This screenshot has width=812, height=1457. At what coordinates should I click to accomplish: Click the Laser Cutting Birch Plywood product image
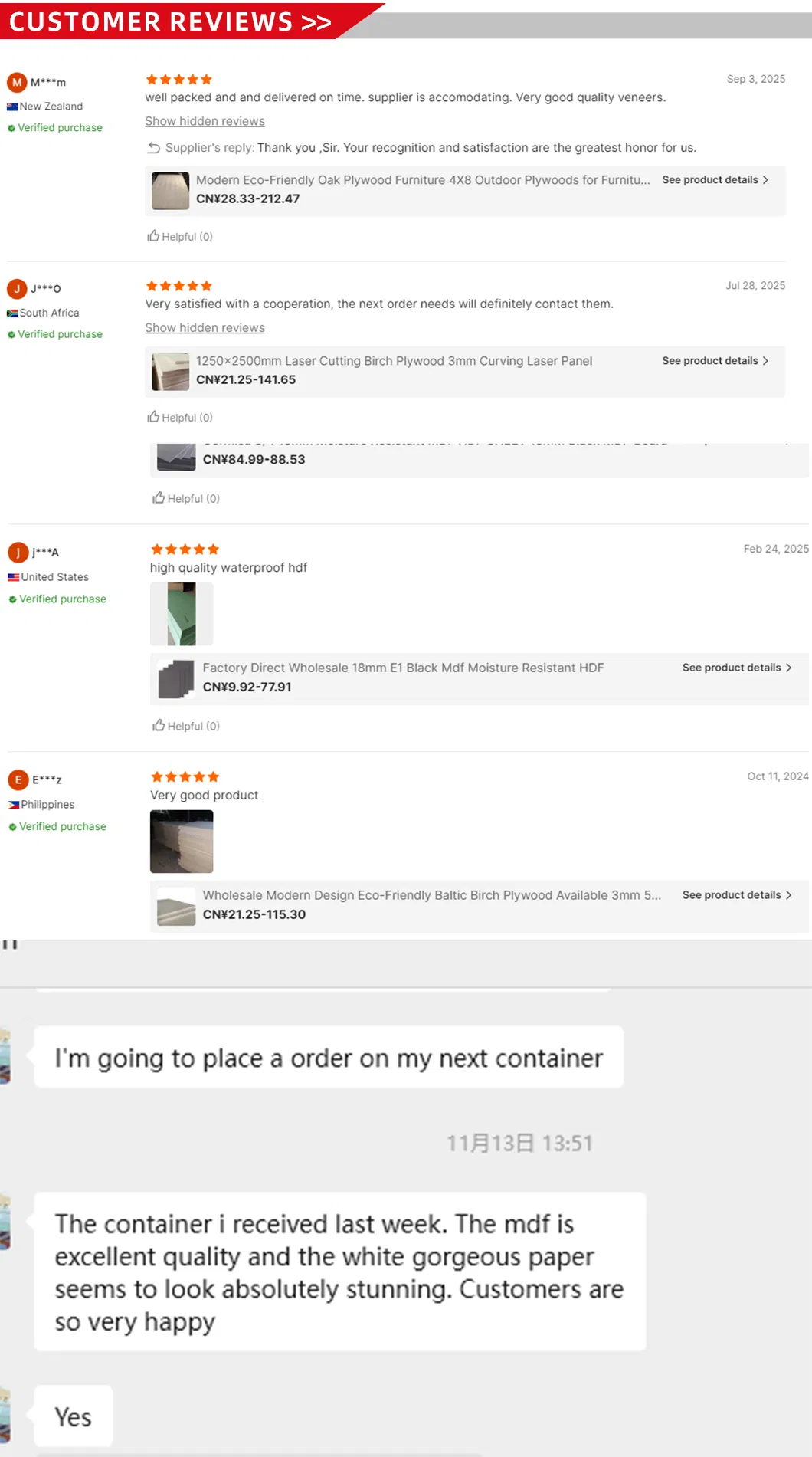[x=170, y=372]
